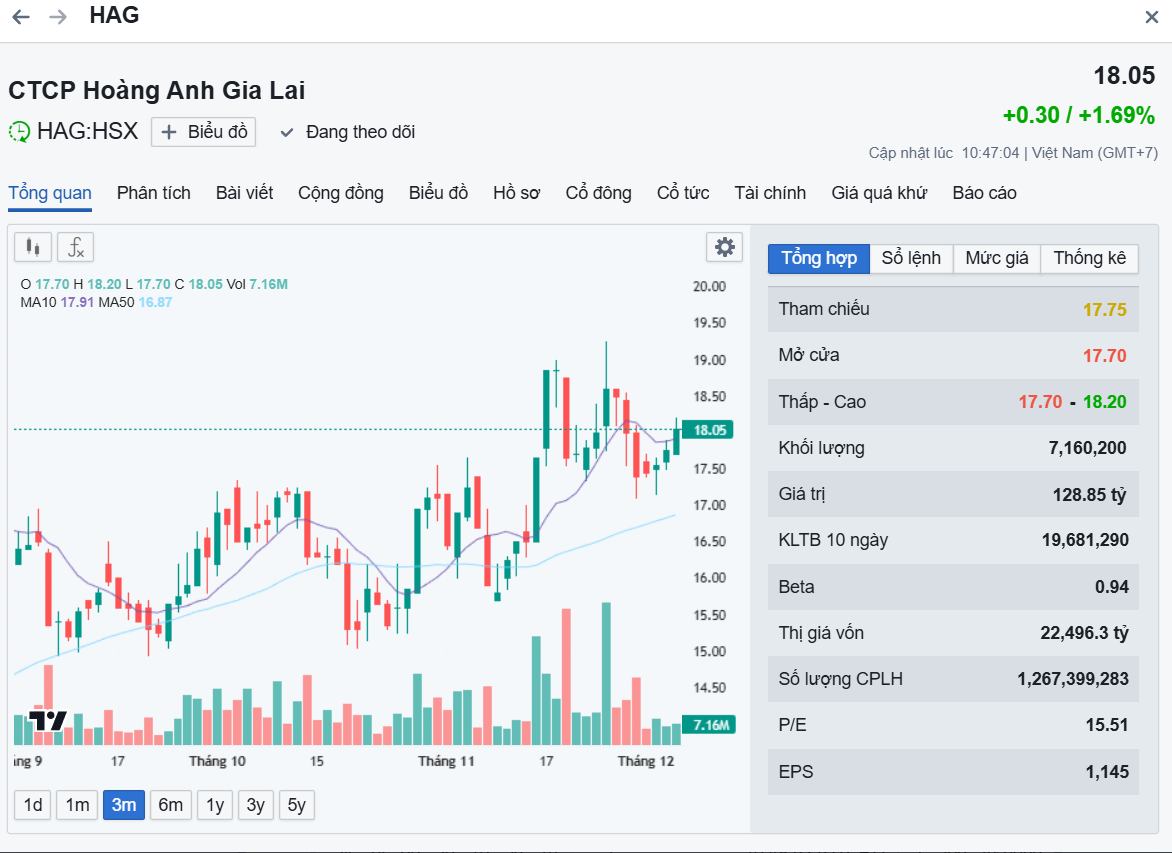
Task: Select the 1d time range
Action: pos(33,805)
